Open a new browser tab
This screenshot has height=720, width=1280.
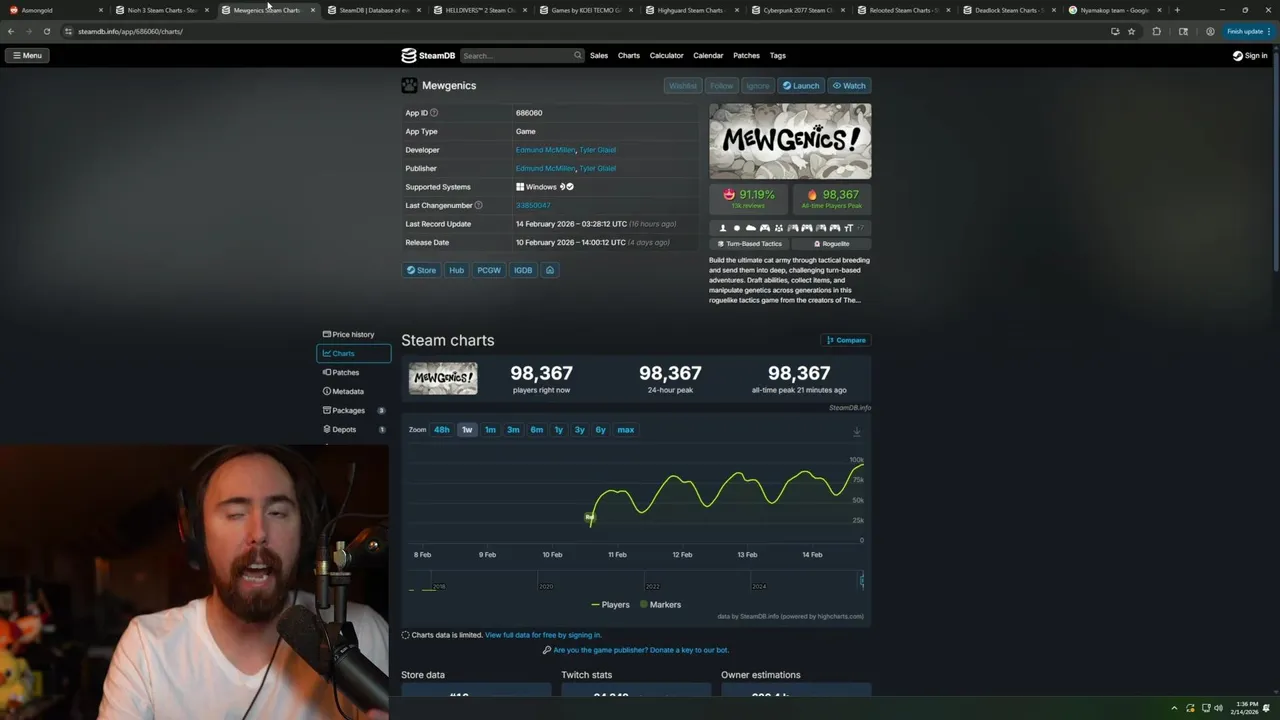[x=1177, y=10]
